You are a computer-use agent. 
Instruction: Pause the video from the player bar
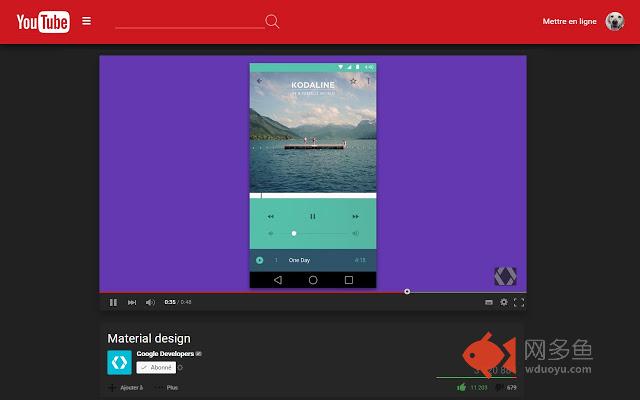click(113, 302)
